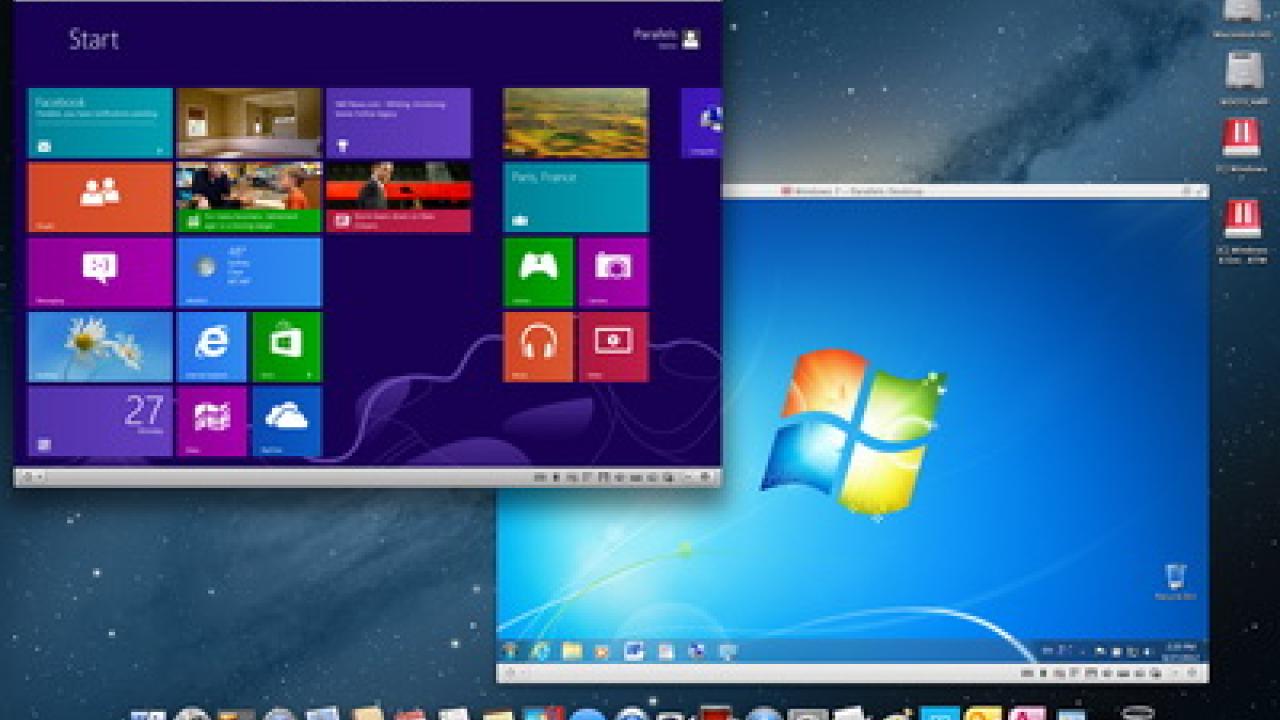Open the Xbox Games controller tile
Image resolution: width=1280 pixels, height=720 pixels.
[538, 272]
